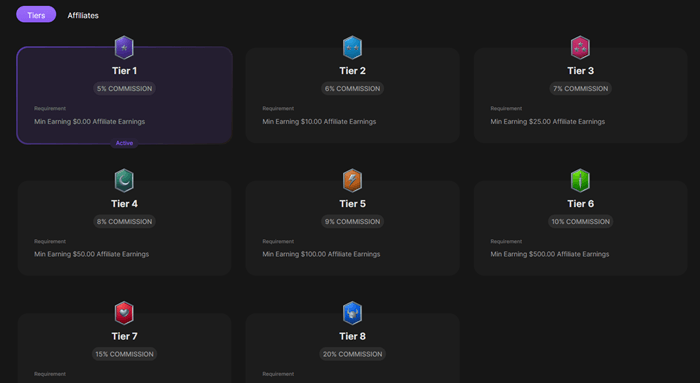The height and width of the screenshot is (383, 700).
Task: Click 'Min Earning $50.00 Affiliate Earnings' text
Action: 92,254
